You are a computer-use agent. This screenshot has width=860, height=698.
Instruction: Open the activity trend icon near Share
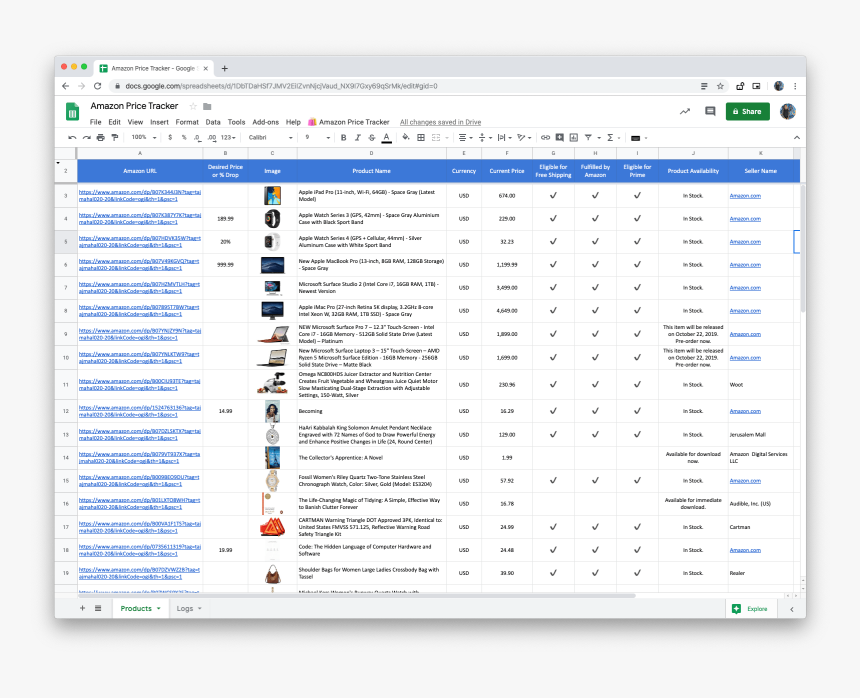tap(685, 111)
